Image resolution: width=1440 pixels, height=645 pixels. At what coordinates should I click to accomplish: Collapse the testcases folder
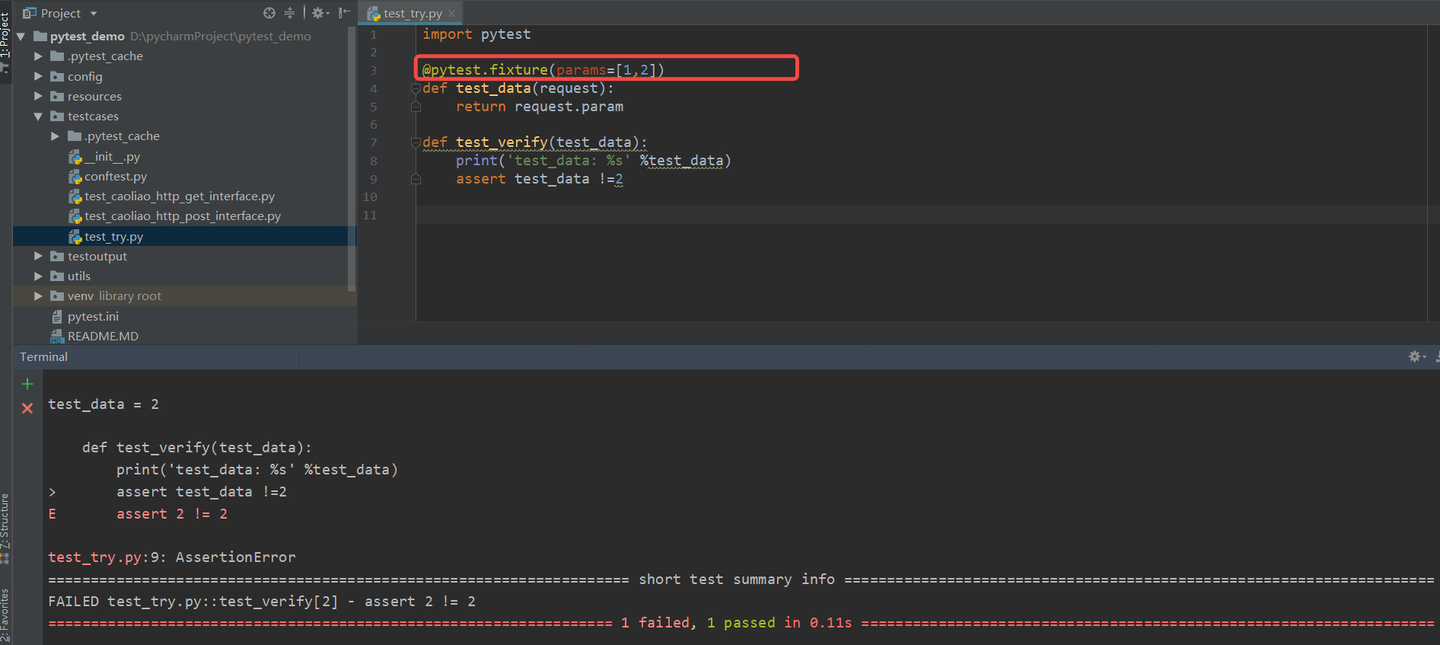click(x=38, y=116)
